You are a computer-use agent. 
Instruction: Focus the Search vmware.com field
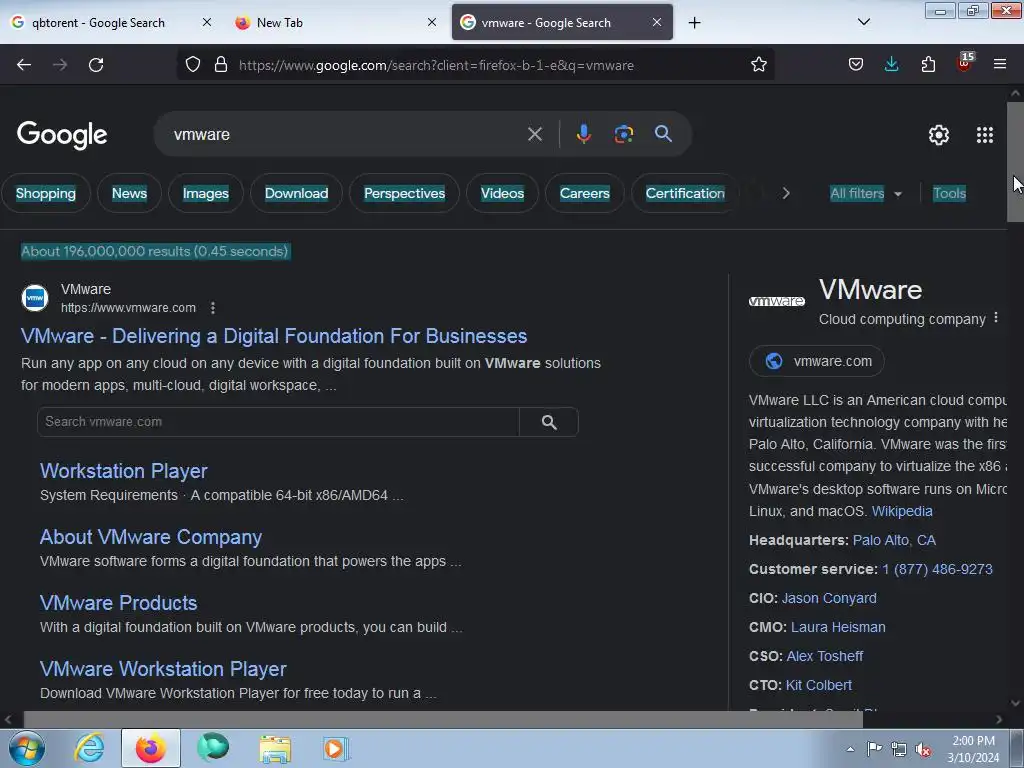tap(278, 422)
